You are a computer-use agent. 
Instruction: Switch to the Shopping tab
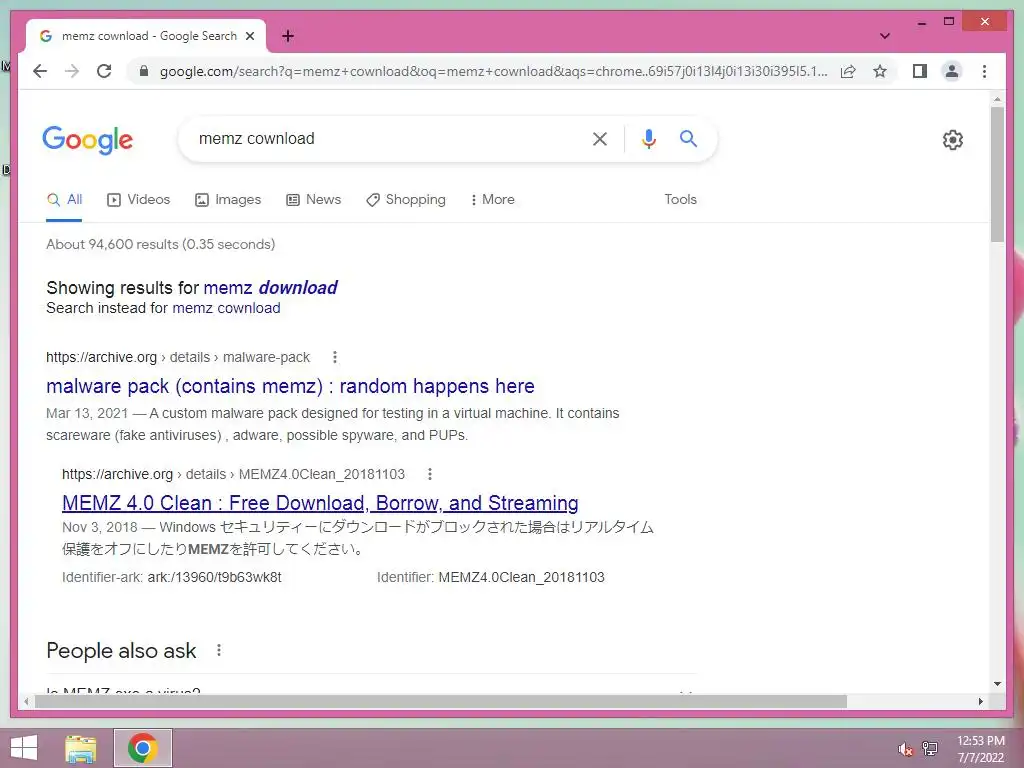click(x=406, y=200)
